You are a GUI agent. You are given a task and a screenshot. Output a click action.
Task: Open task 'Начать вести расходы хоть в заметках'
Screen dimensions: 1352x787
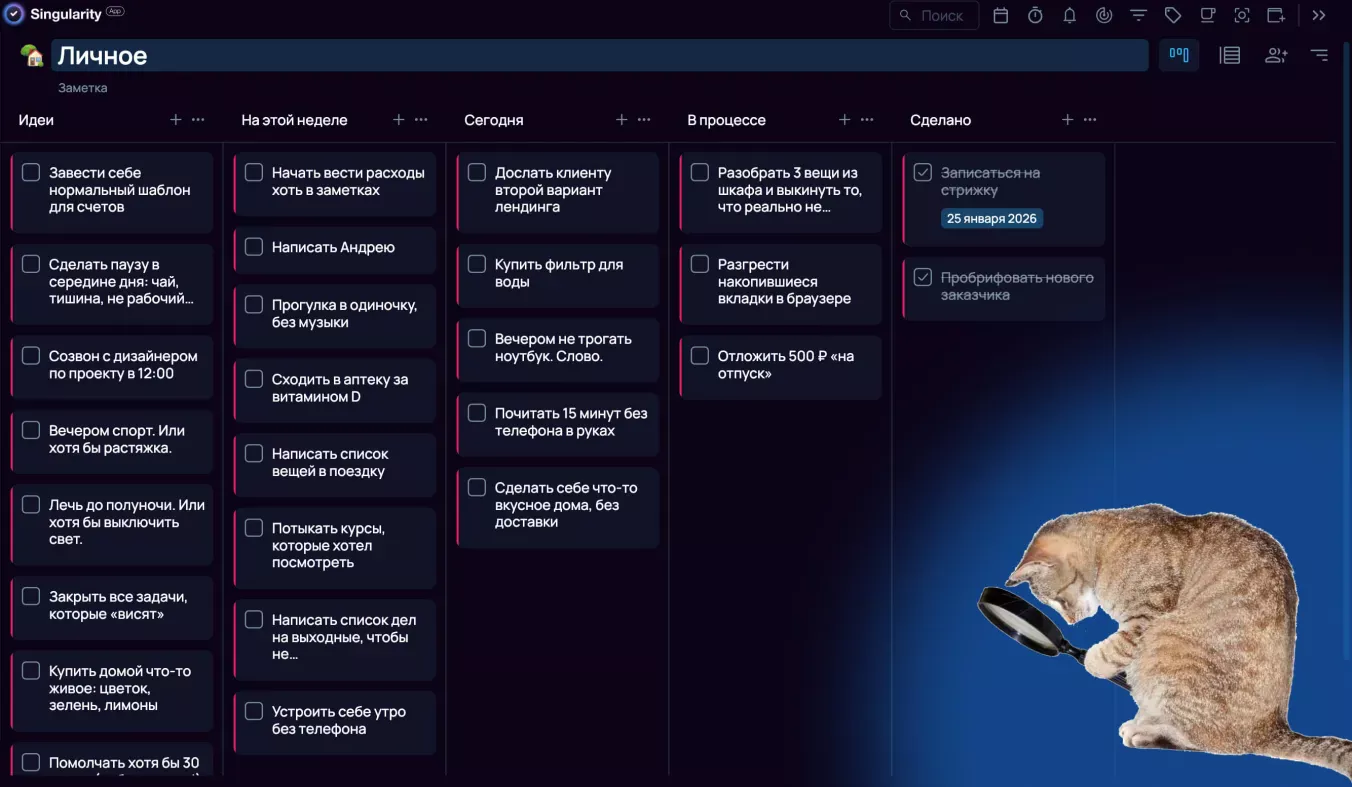(335, 182)
